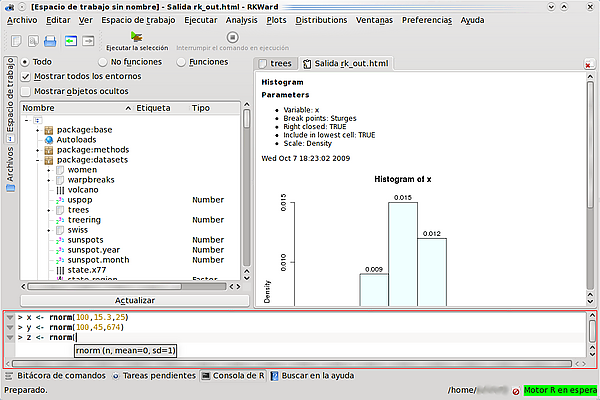The height and width of the screenshot is (400, 600).
Task: Close the output tab with the red X
Action: coord(588,65)
